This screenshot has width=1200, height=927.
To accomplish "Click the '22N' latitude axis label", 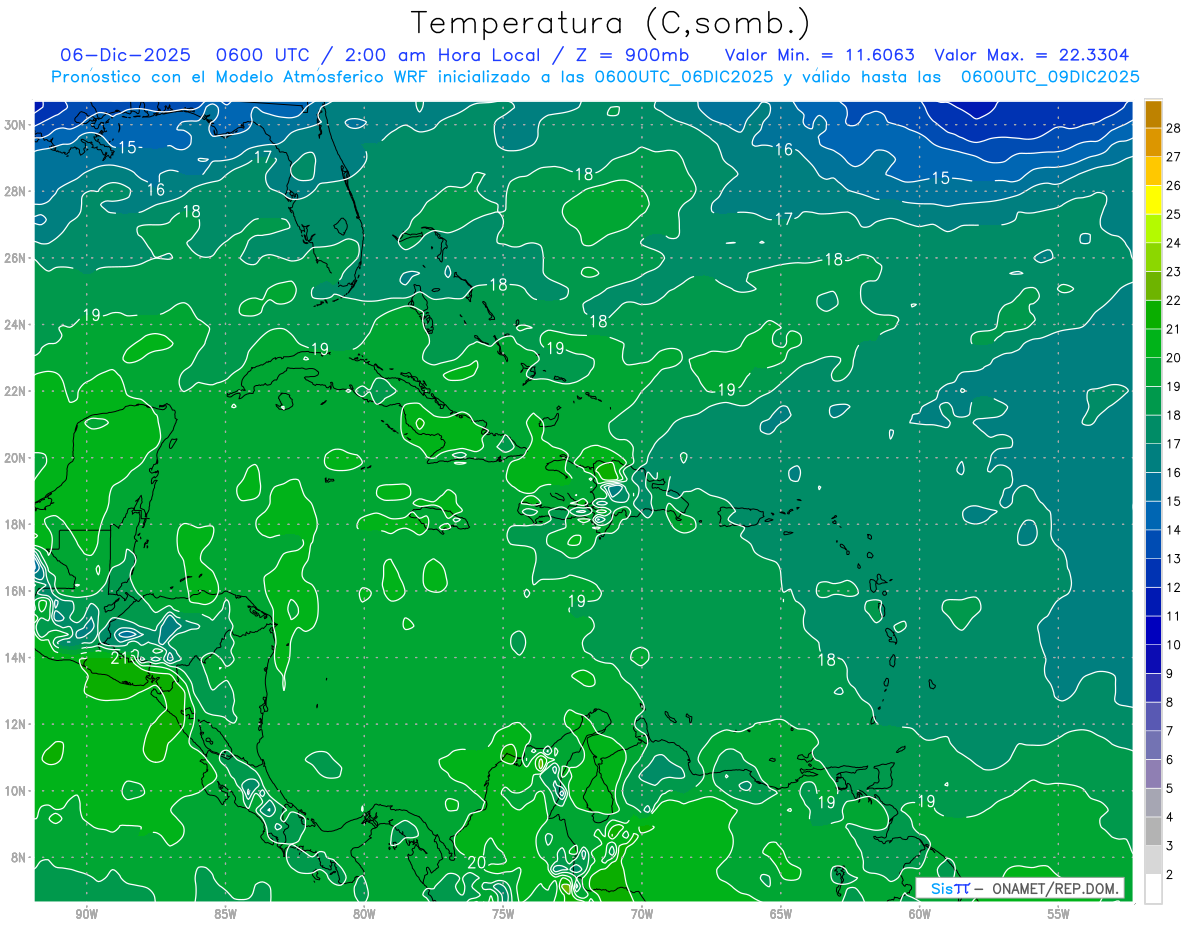I will click(x=17, y=391).
